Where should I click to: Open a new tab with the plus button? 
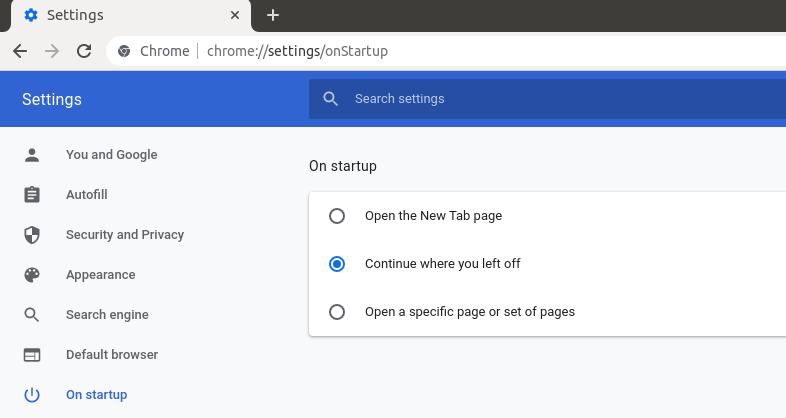pos(273,15)
